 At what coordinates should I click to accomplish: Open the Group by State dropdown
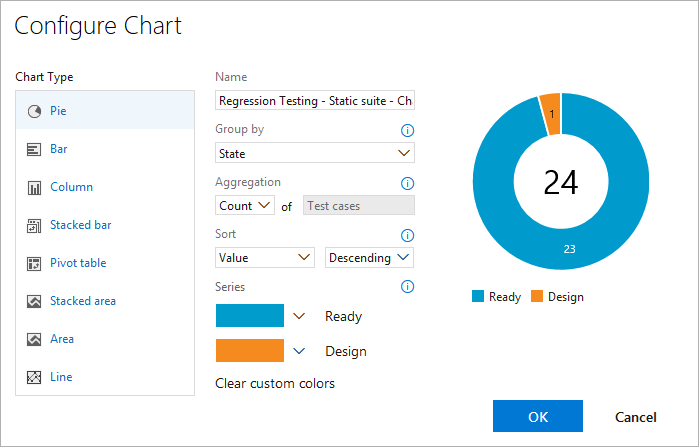click(x=315, y=153)
